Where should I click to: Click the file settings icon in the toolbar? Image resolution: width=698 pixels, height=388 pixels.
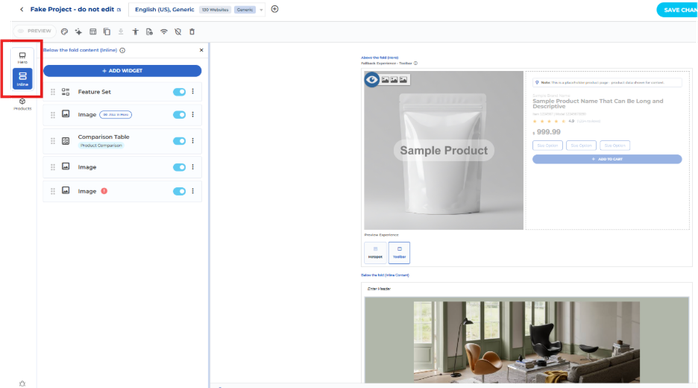coord(149,32)
